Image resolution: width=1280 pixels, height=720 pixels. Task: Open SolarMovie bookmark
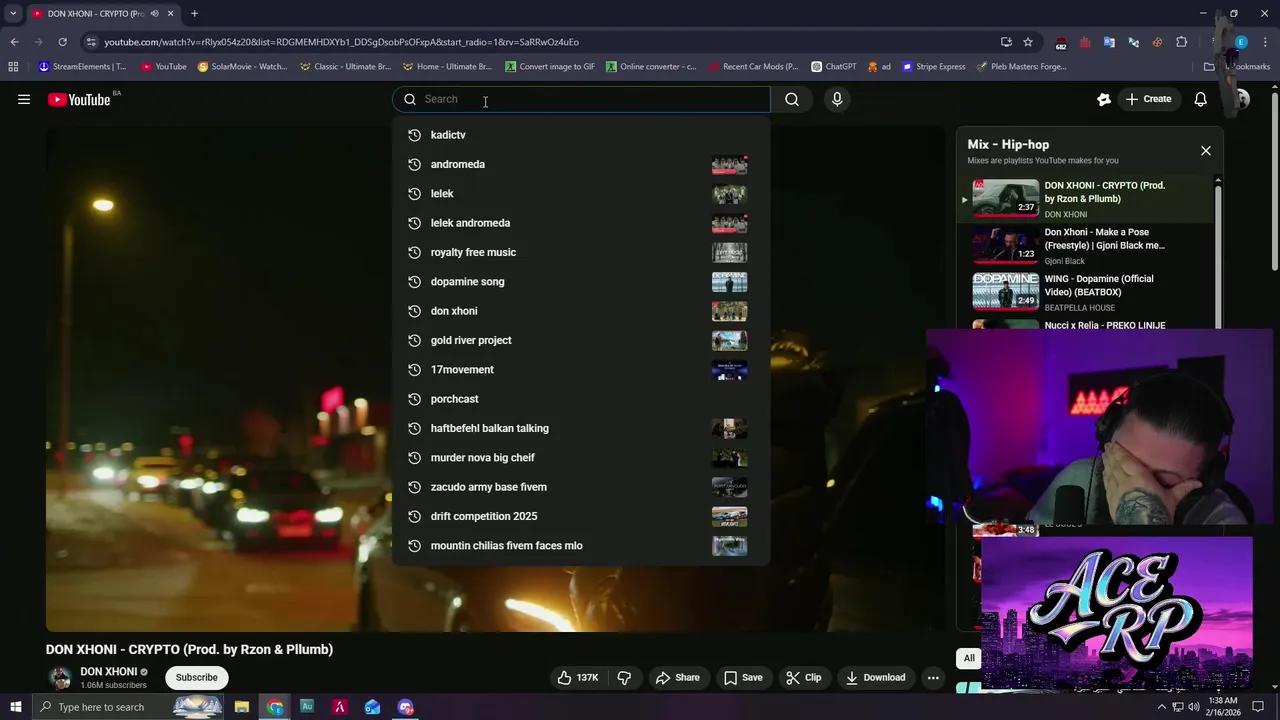pos(242,67)
